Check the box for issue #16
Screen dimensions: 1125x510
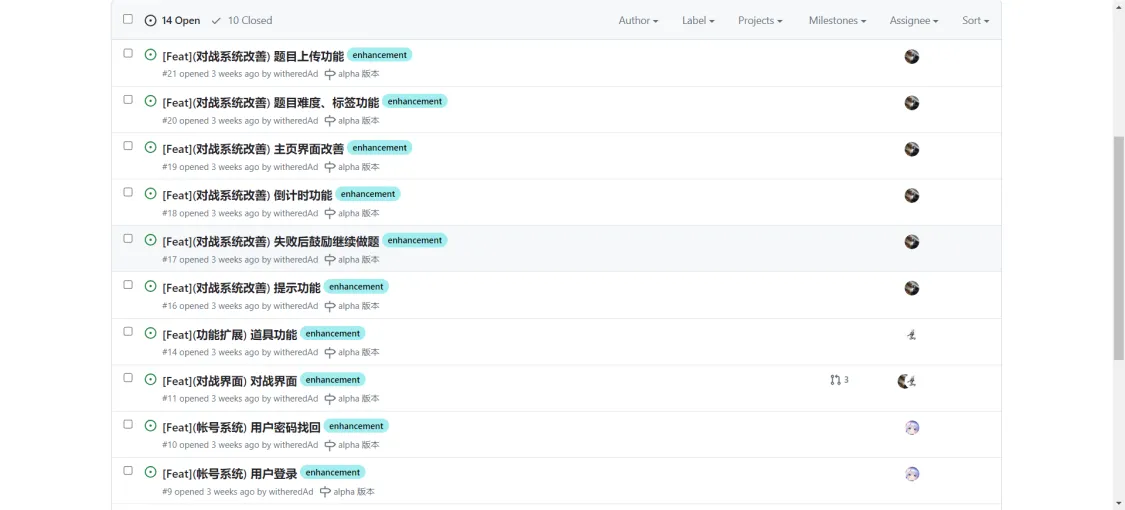(128, 285)
